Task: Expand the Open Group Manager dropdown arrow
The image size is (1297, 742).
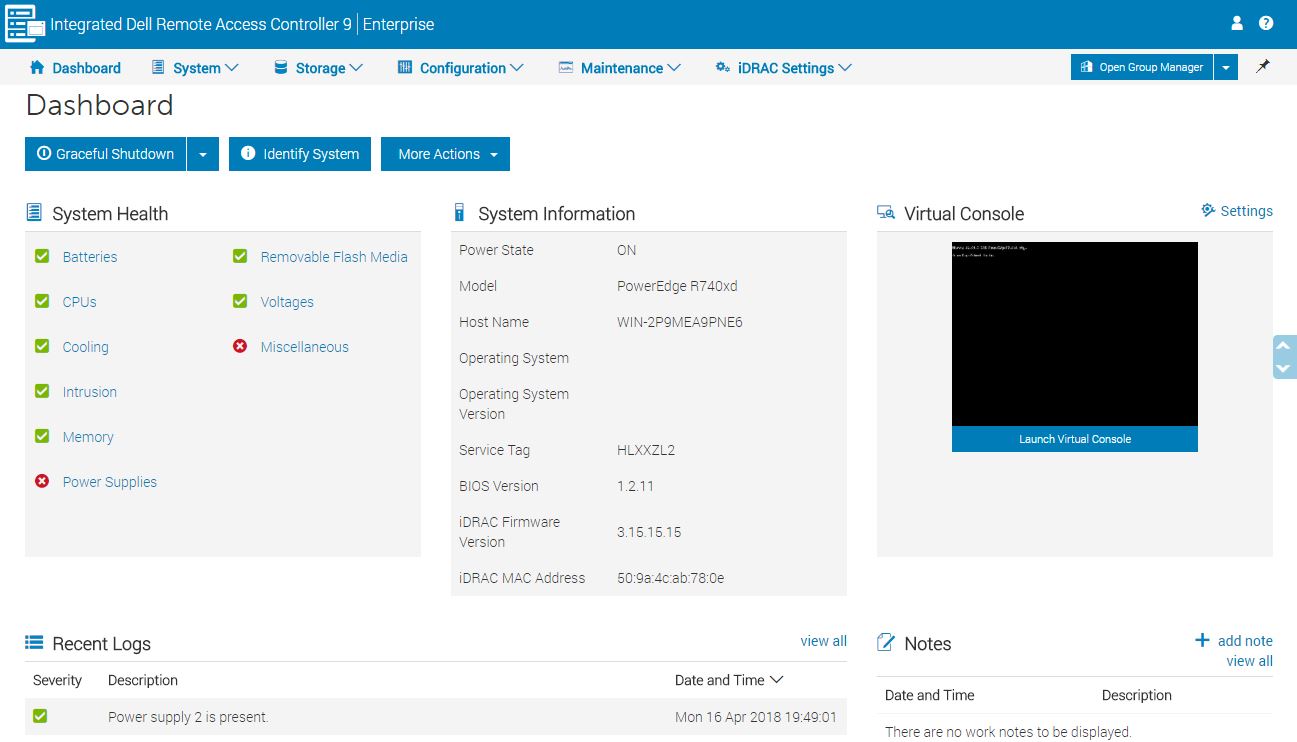Action: pos(1226,67)
